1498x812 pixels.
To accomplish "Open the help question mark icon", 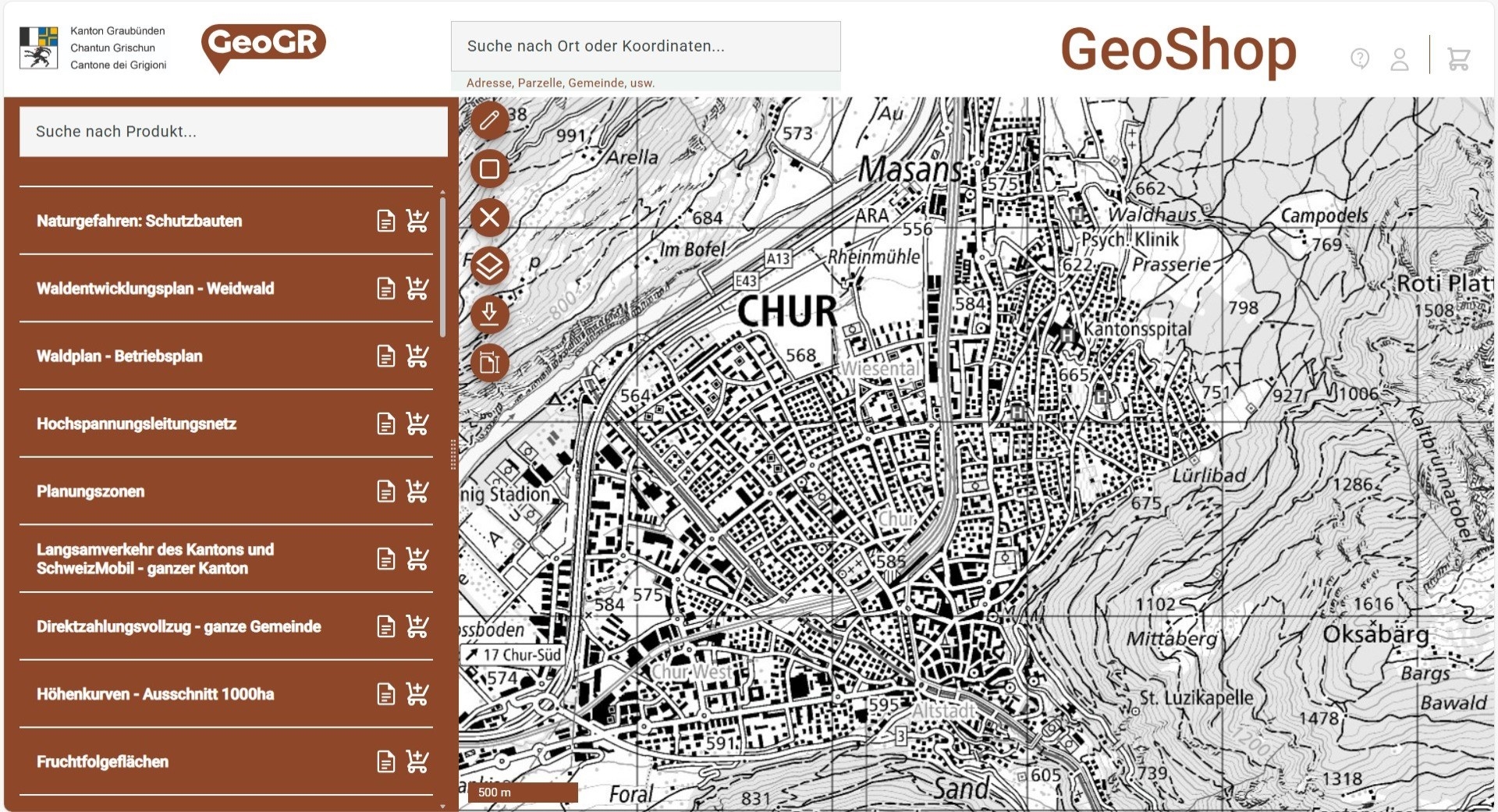I will click(1359, 57).
